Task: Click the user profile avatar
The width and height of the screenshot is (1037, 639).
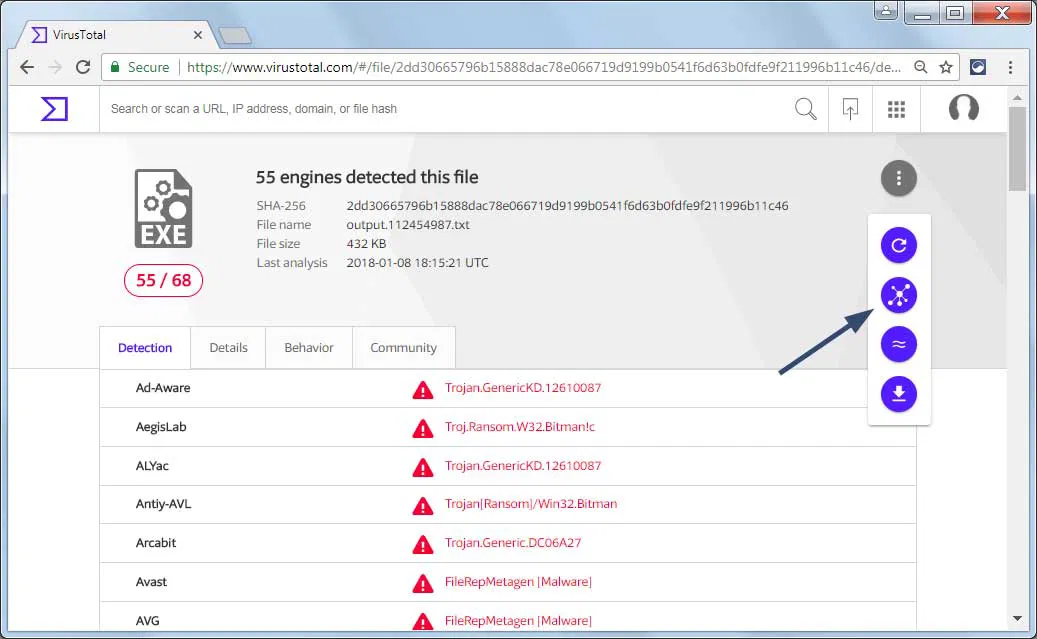Action: click(x=963, y=108)
